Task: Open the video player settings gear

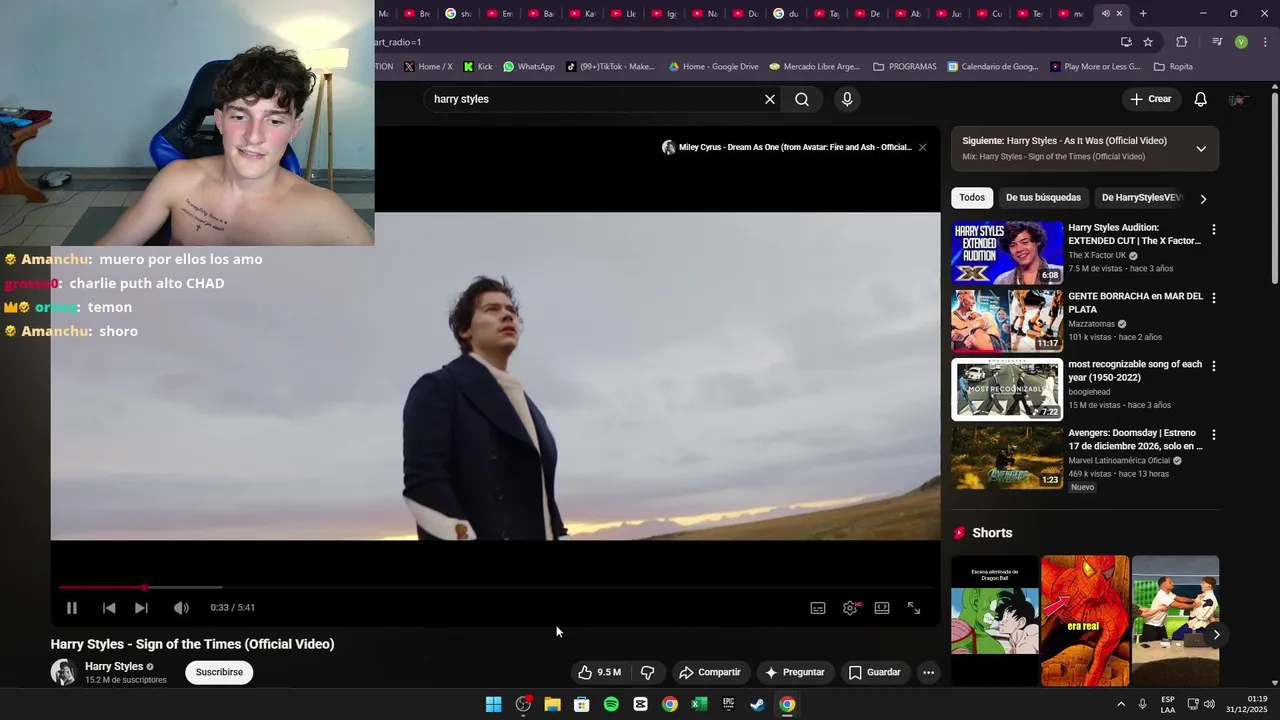Action: point(850,608)
